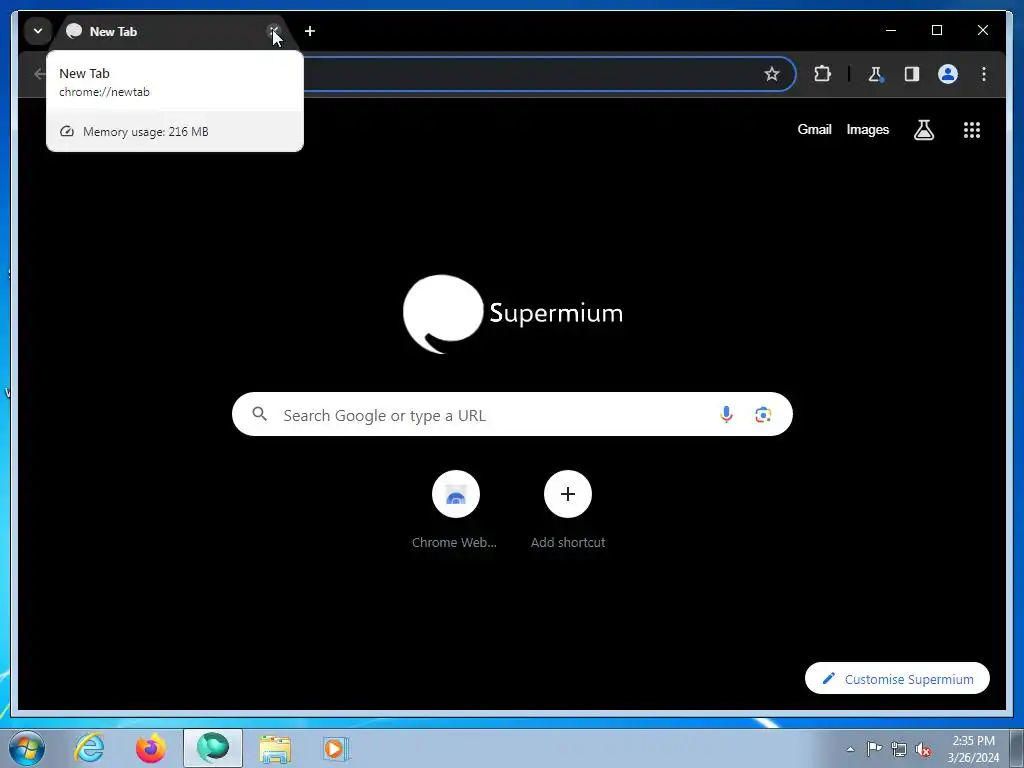Click Customise Supermium button
Image resolution: width=1024 pixels, height=768 pixels.
(x=897, y=679)
